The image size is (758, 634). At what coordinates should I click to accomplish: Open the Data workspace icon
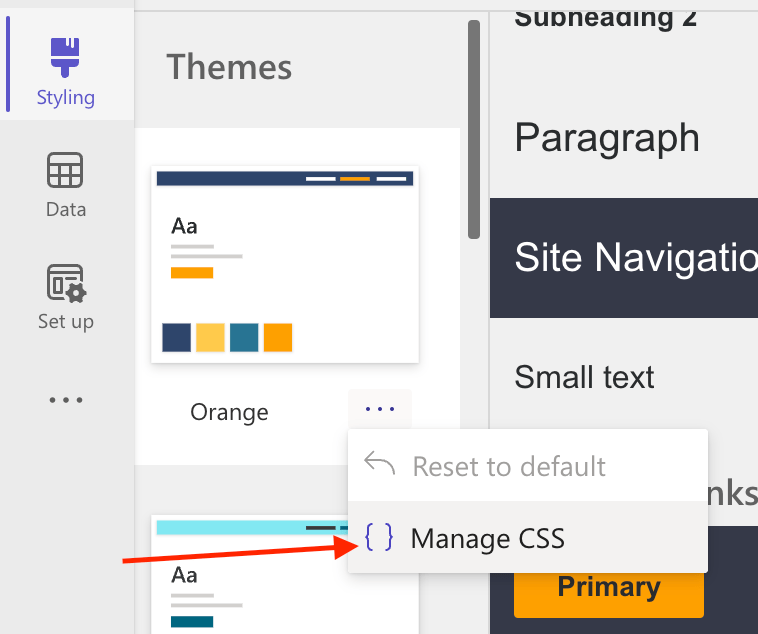[x=66, y=185]
